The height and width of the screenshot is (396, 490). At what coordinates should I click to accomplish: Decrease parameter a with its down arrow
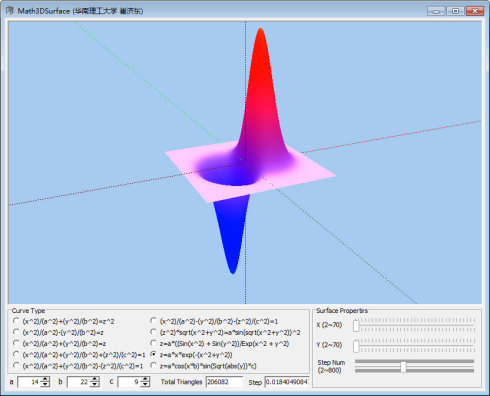45,384
